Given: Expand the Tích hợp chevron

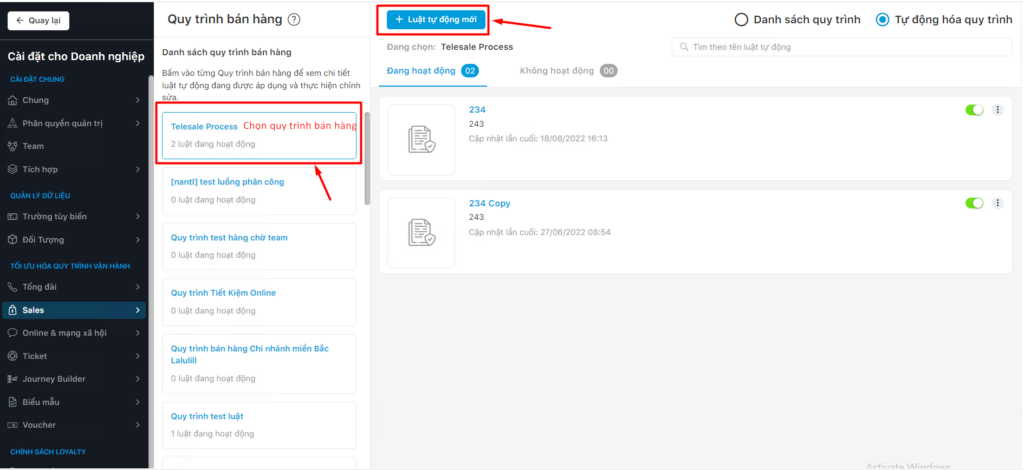Looking at the screenshot, I should [138, 169].
